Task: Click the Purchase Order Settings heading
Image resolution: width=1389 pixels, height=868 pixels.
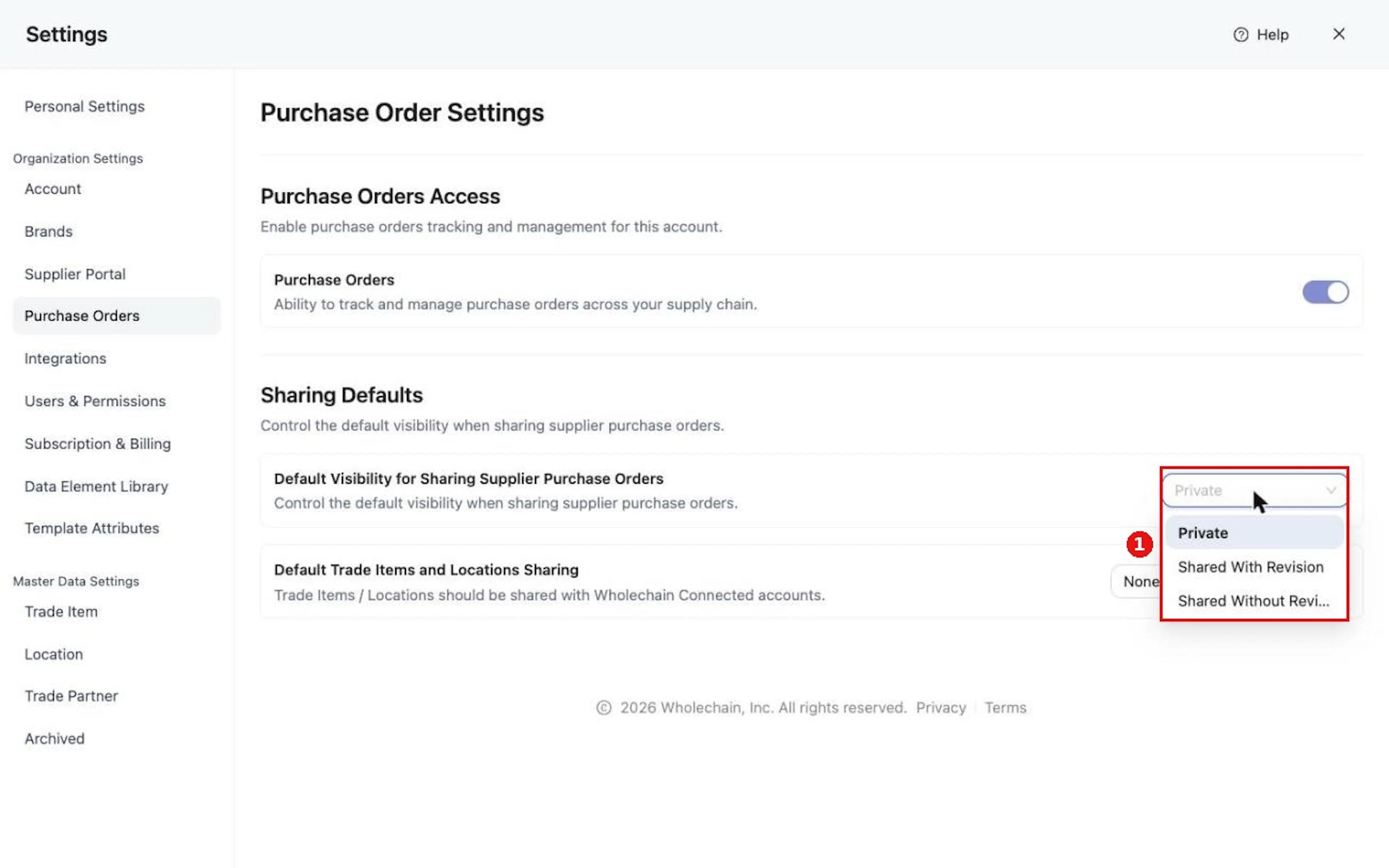Action: (x=402, y=112)
